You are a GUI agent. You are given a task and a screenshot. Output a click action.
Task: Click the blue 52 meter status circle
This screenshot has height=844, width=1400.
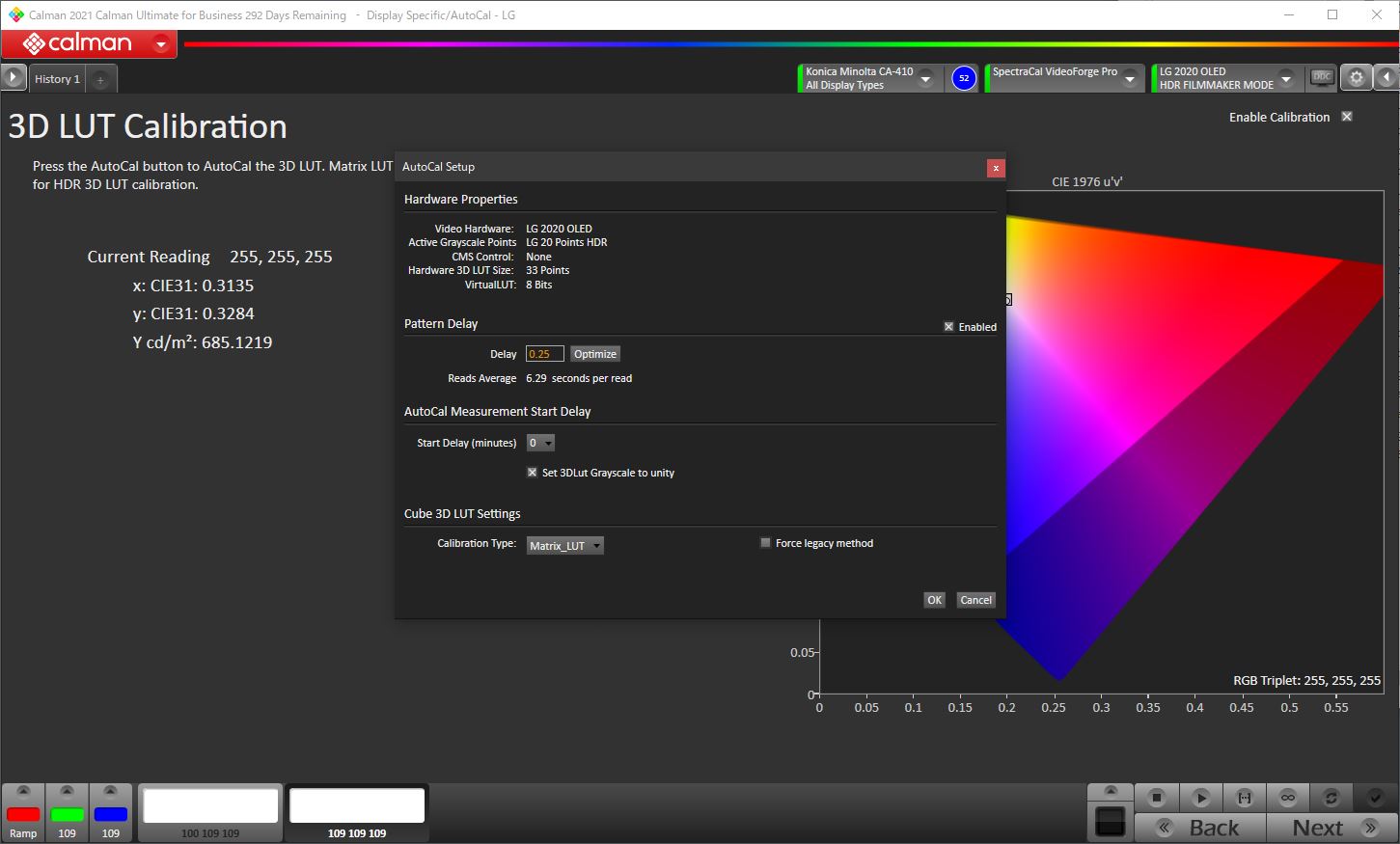click(x=963, y=78)
